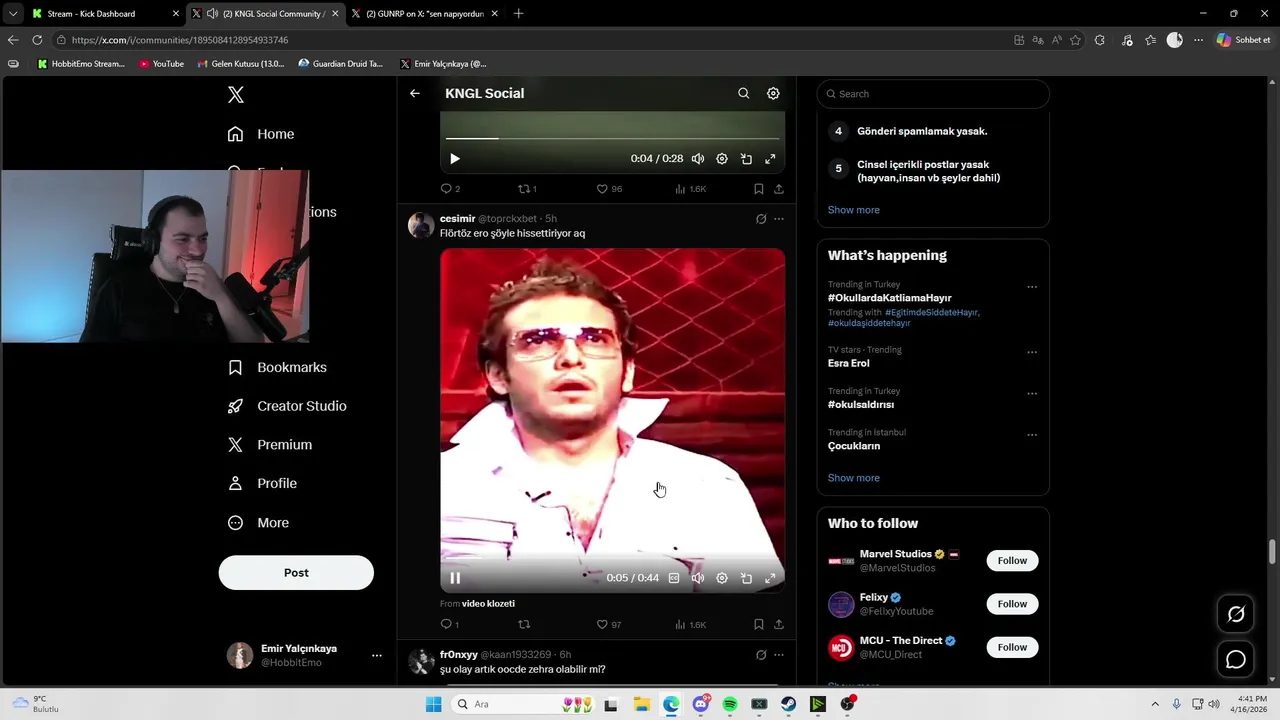Mute the upper 0:28 video
The height and width of the screenshot is (720, 1280).
[x=698, y=159]
